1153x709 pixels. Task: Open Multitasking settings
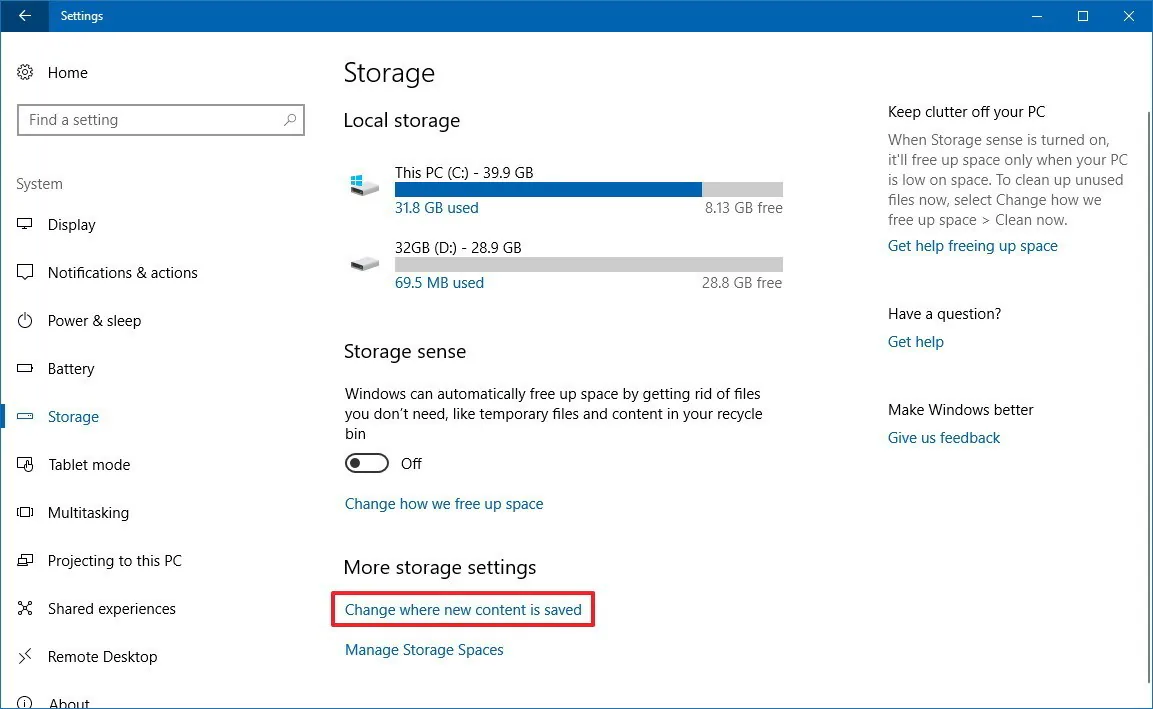88,513
